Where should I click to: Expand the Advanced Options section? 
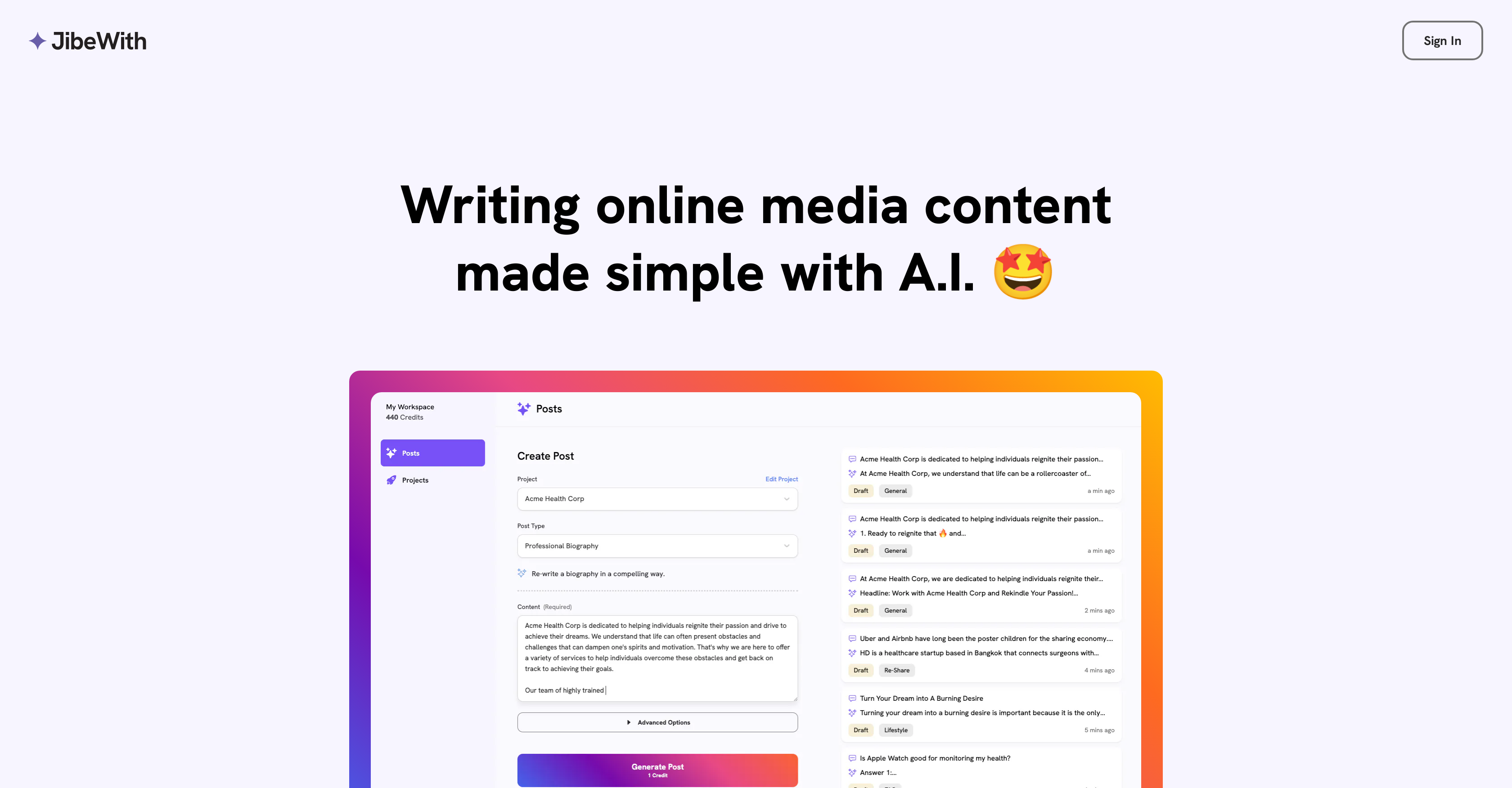point(657,722)
